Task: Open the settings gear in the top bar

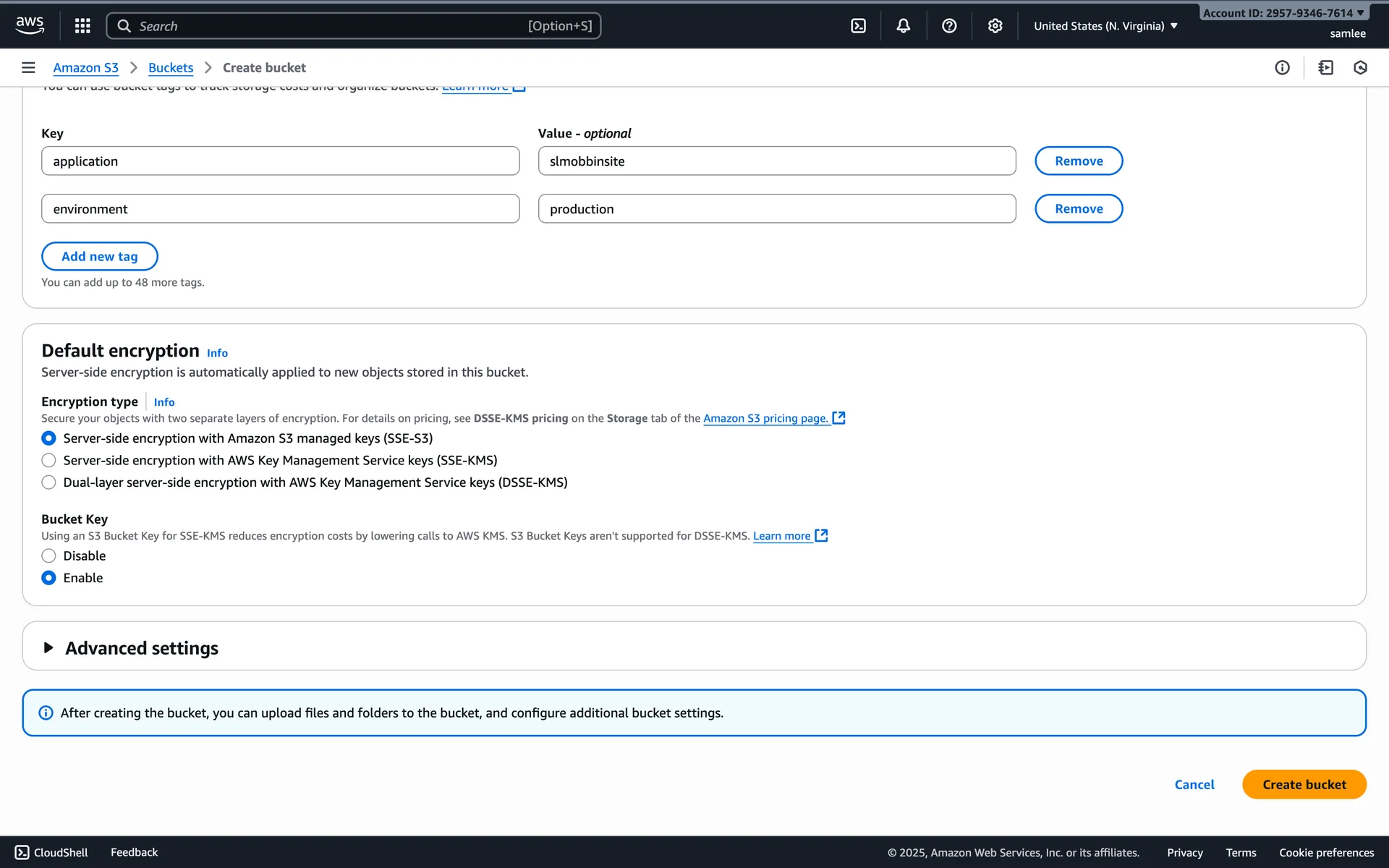Action: point(995,26)
